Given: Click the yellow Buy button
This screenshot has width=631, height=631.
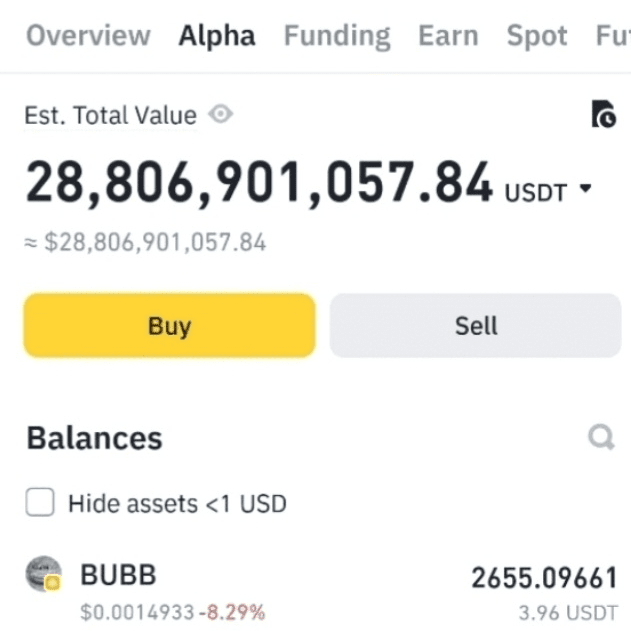Looking at the screenshot, I should (169, 325).
